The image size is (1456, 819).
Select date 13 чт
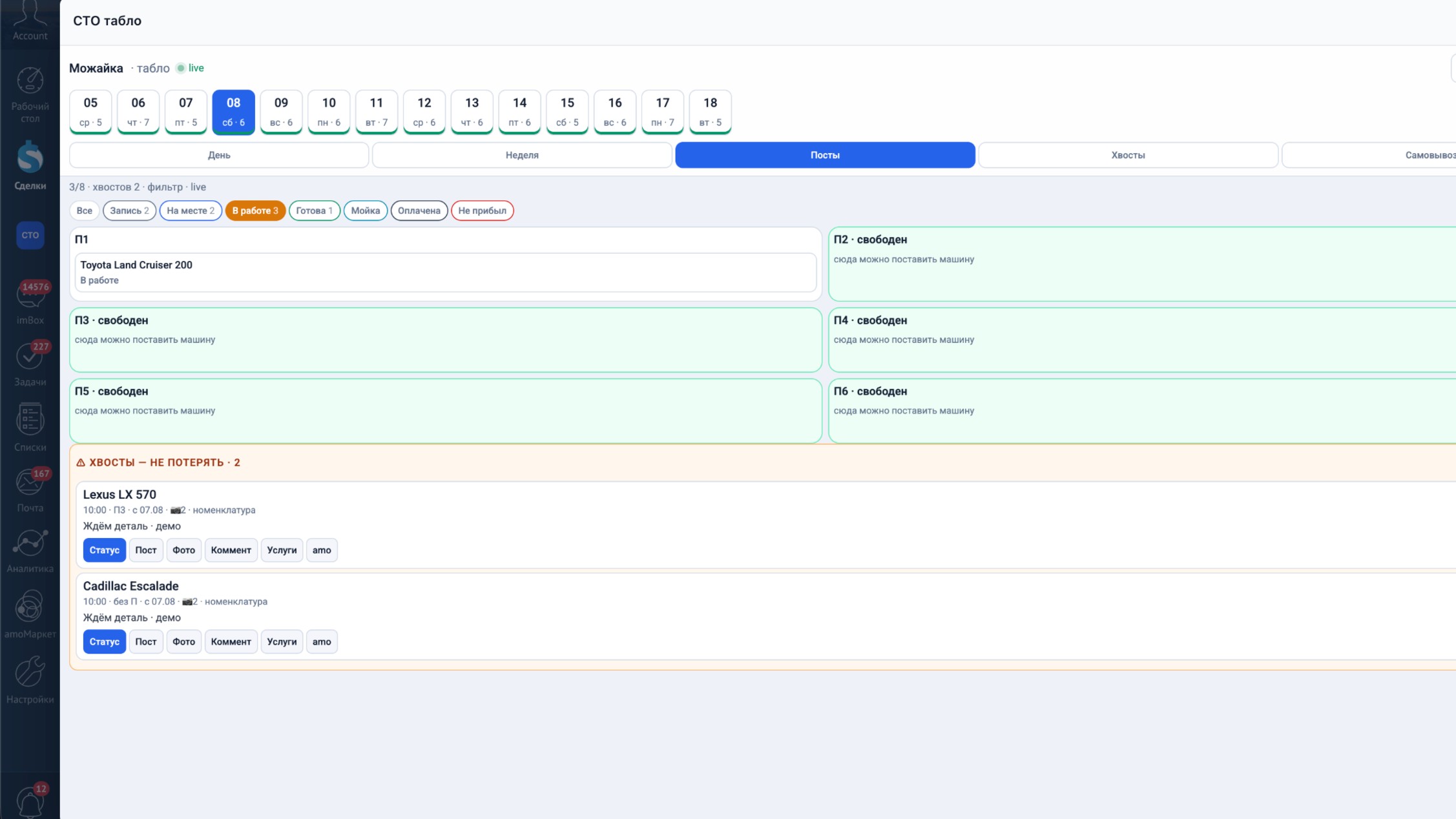(472, 112)
